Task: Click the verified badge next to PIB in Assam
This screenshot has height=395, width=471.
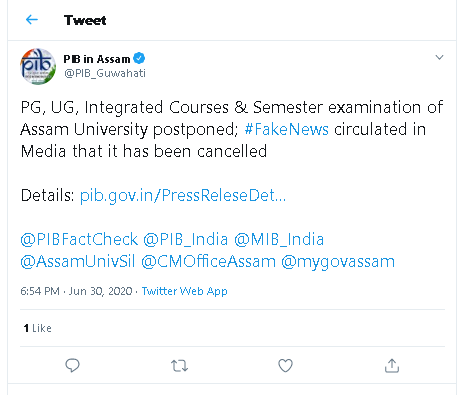Action: click(139, 58)
